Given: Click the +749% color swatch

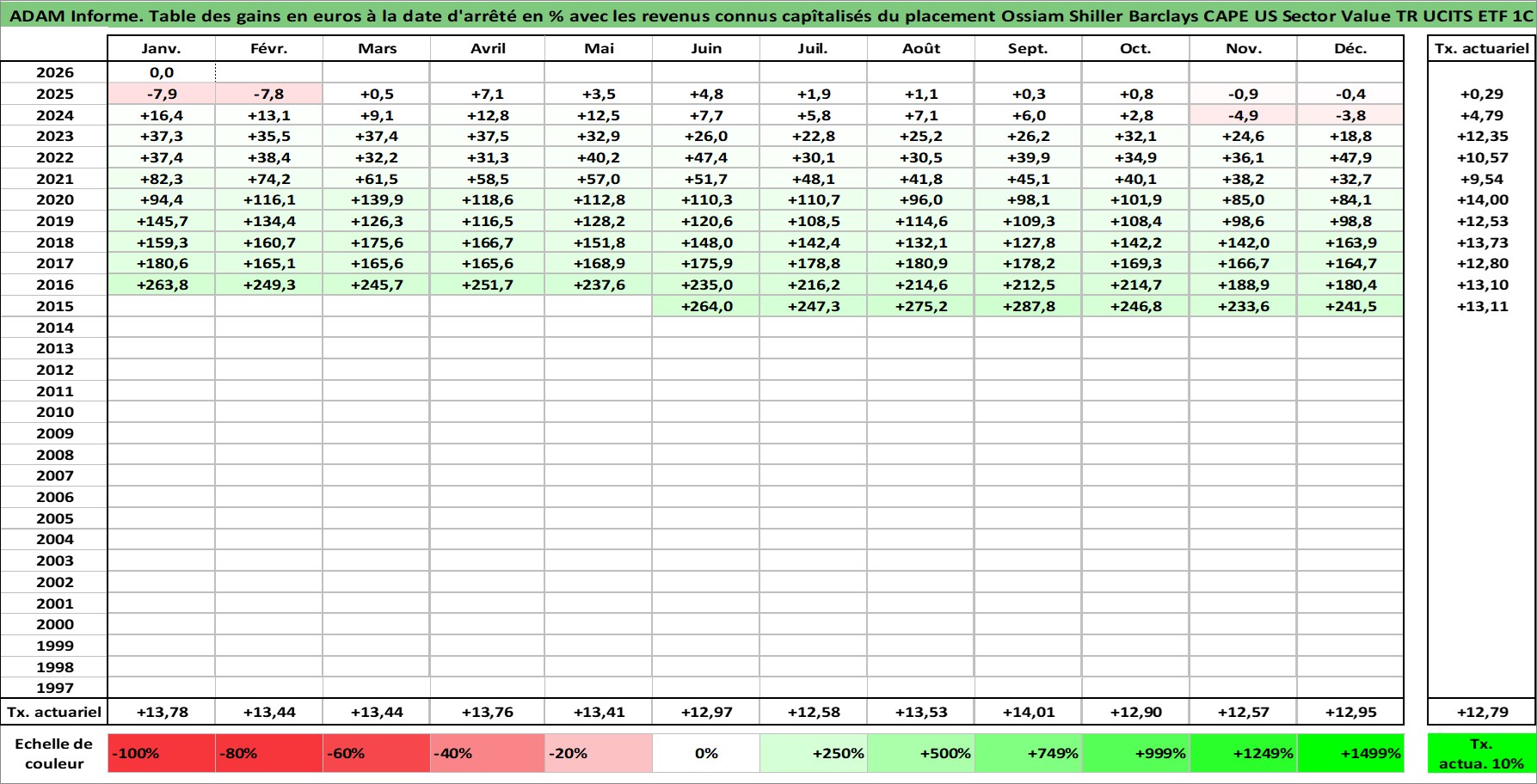Looking at the screenshot, I should coord(1029,753).
